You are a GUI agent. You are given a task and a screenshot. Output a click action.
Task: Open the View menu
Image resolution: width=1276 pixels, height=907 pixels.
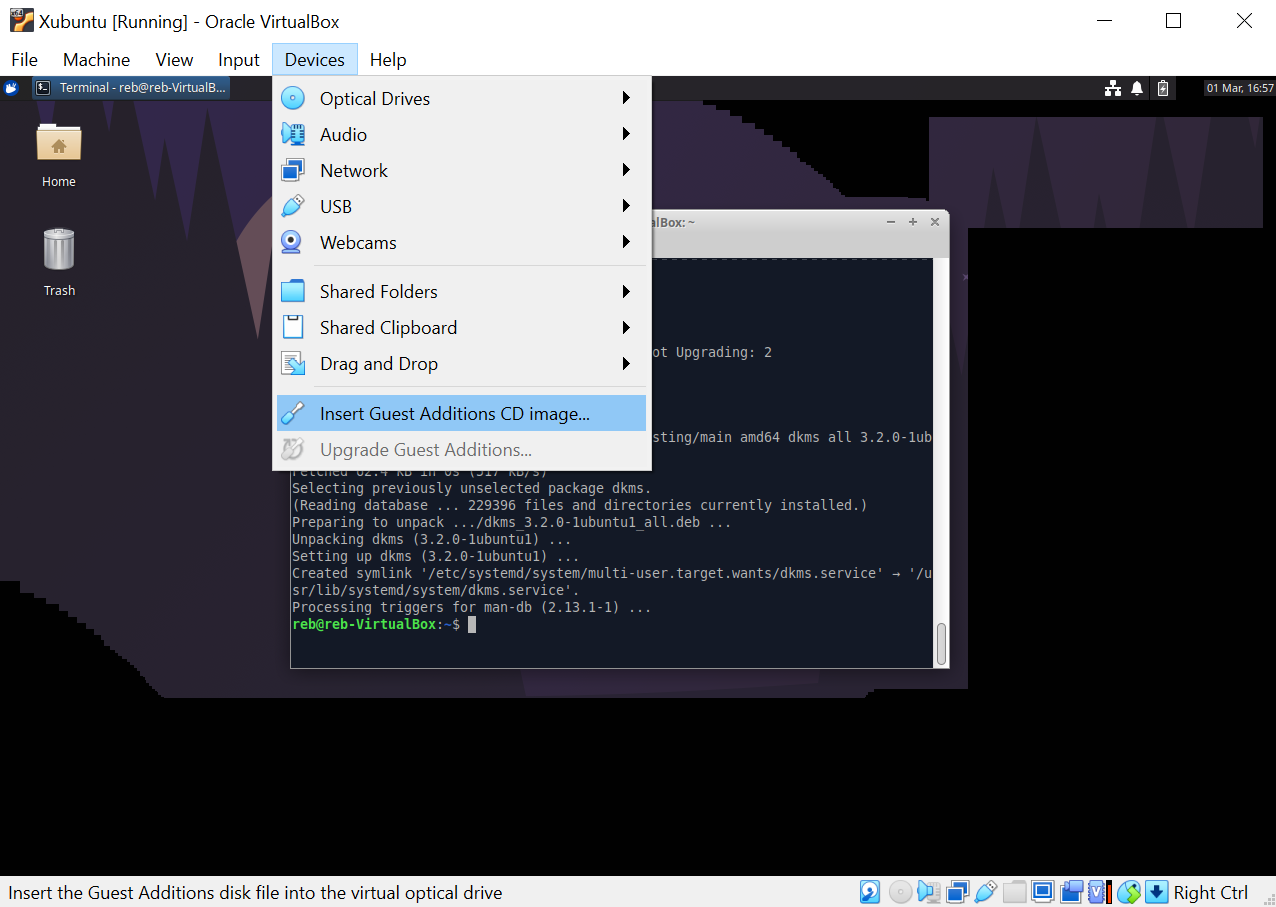click(x=174, y=60)
